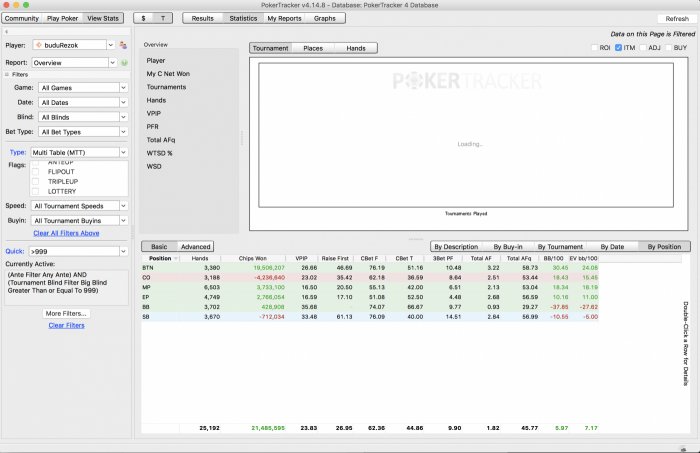Group the report By Tournament

tap(560, 247)
